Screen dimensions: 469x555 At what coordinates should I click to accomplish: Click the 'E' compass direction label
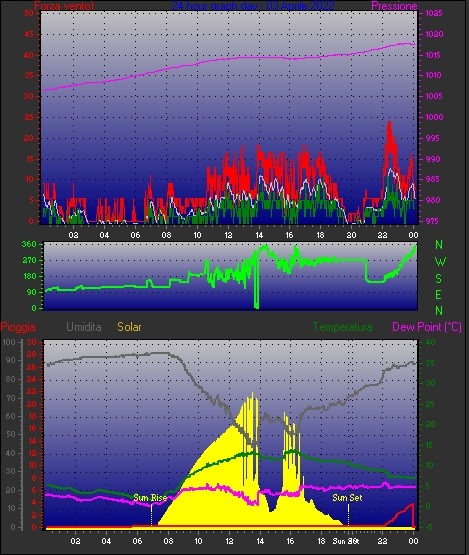pos(438,294)
